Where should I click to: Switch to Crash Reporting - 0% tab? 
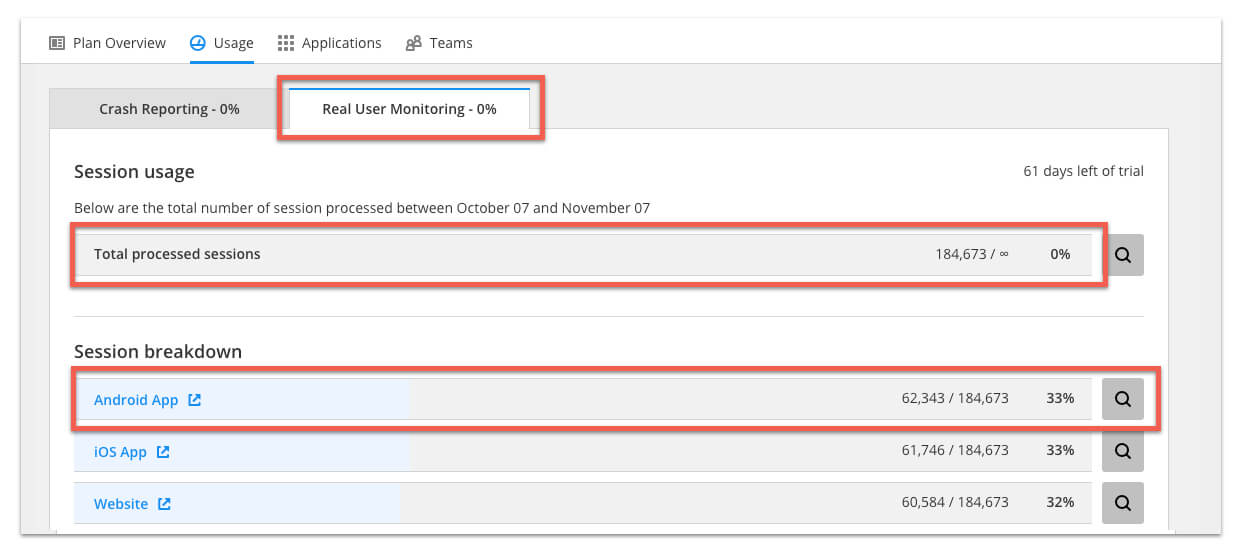click(x=169, y=109)
